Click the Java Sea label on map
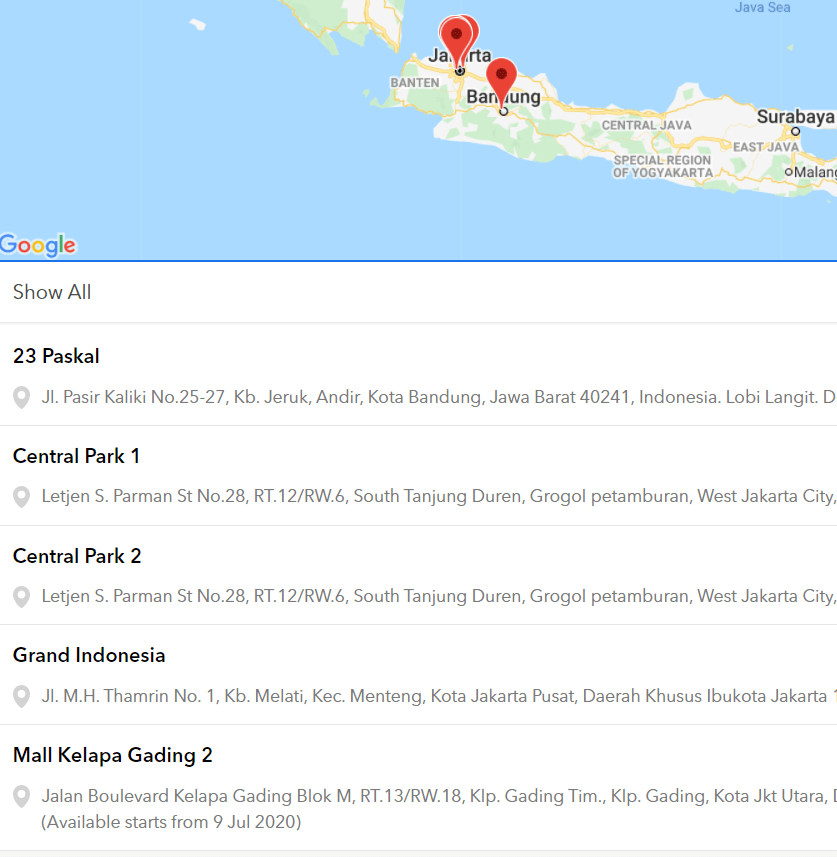The image size is (837, 857). click(x=762, y=8)
